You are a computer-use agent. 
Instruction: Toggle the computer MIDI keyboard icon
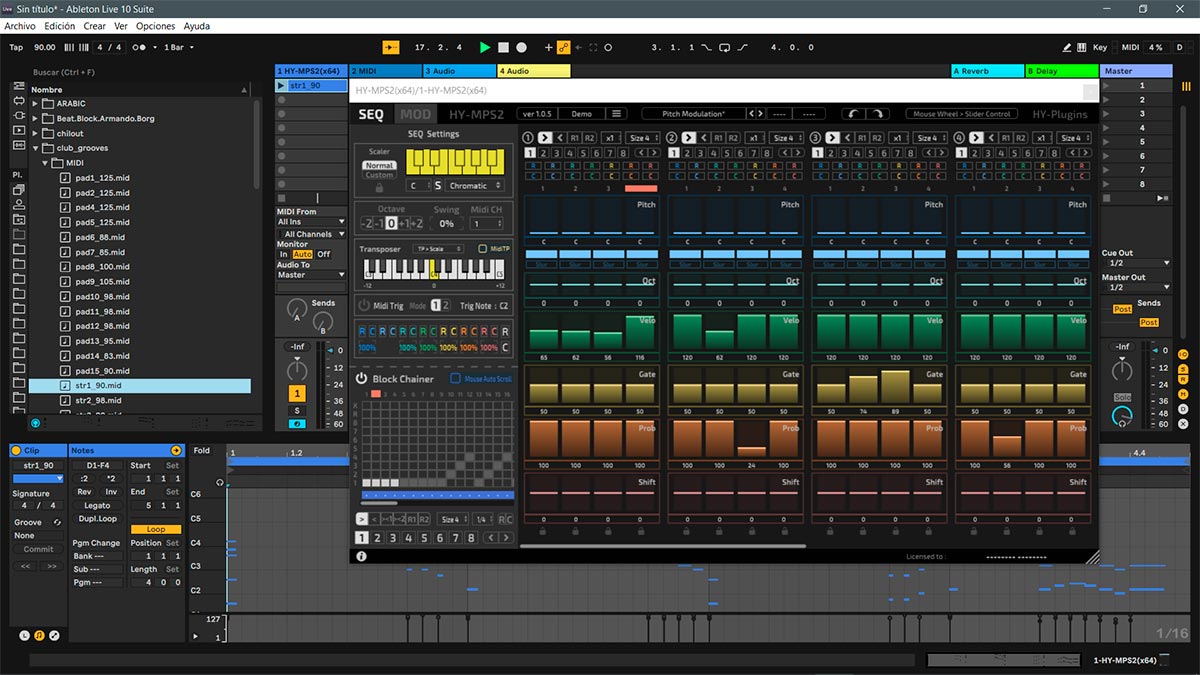(x=1082, y=47)
